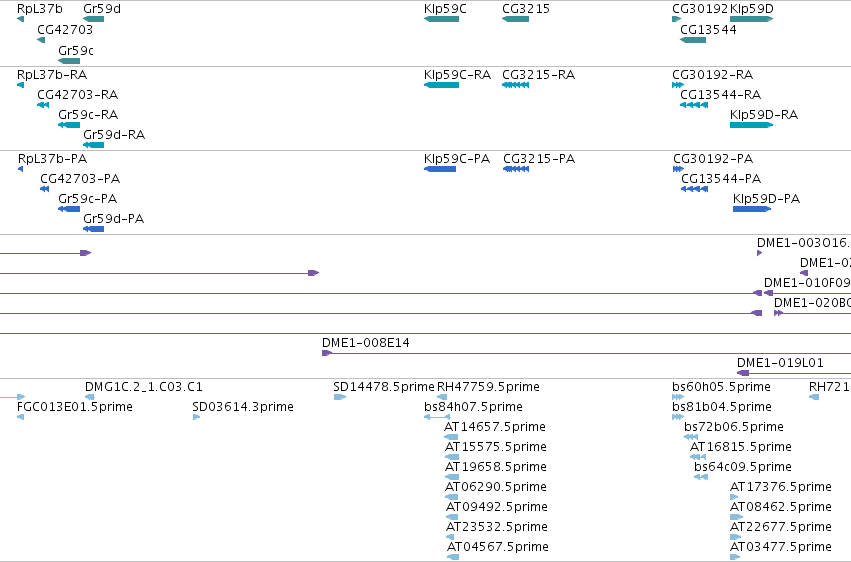This screenshot has height=562, width=851.
Task: Select protein CG30192-PA
Action: [713, 158]
